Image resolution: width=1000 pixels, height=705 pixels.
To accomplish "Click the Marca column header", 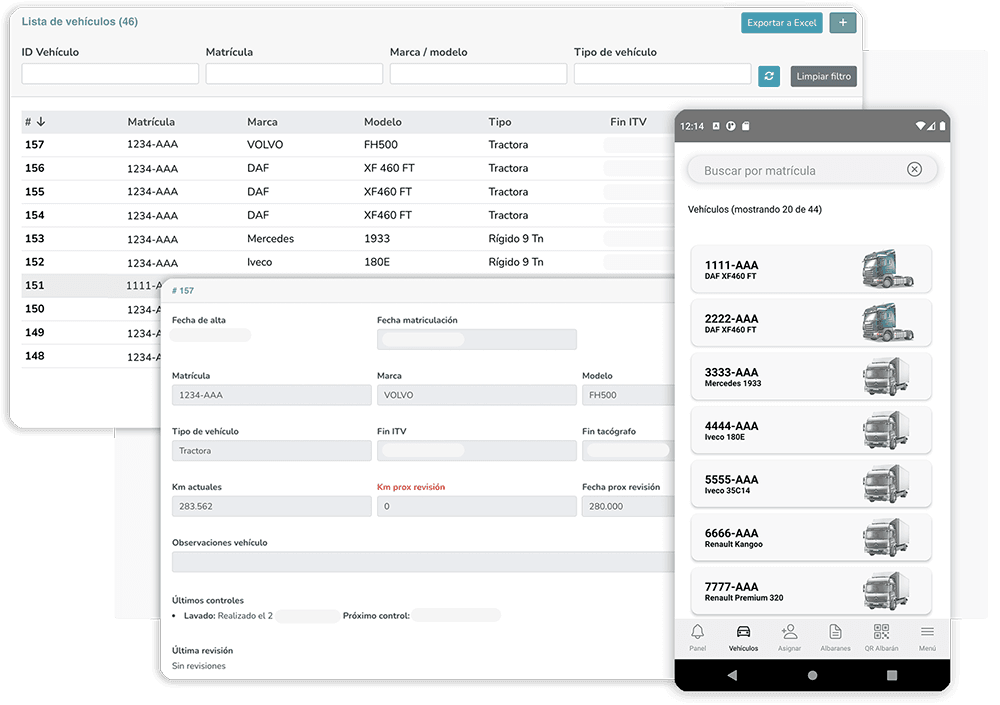I will [x=262, y=122].
